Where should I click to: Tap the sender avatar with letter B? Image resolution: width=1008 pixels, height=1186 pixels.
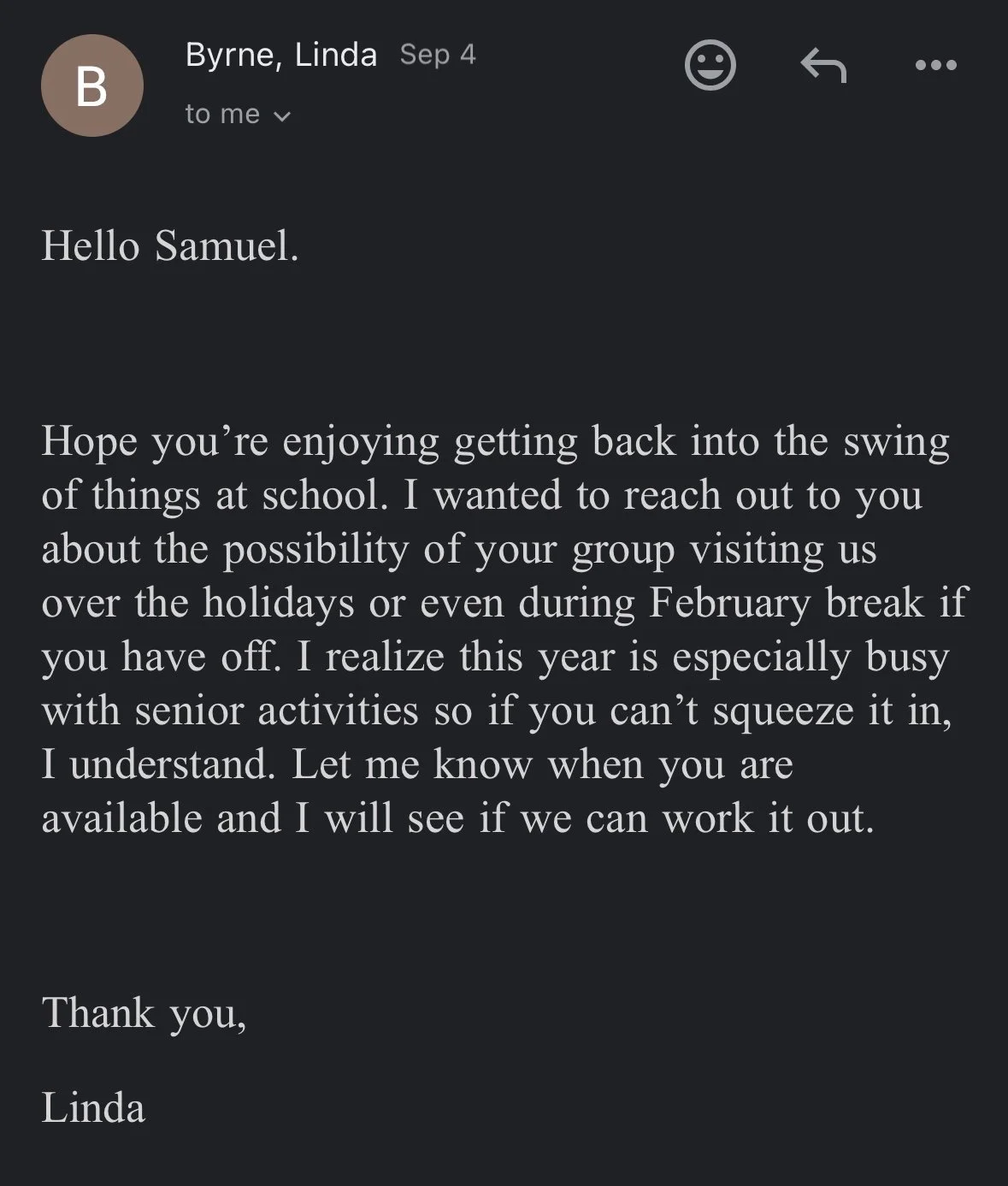tap(92, 86)
